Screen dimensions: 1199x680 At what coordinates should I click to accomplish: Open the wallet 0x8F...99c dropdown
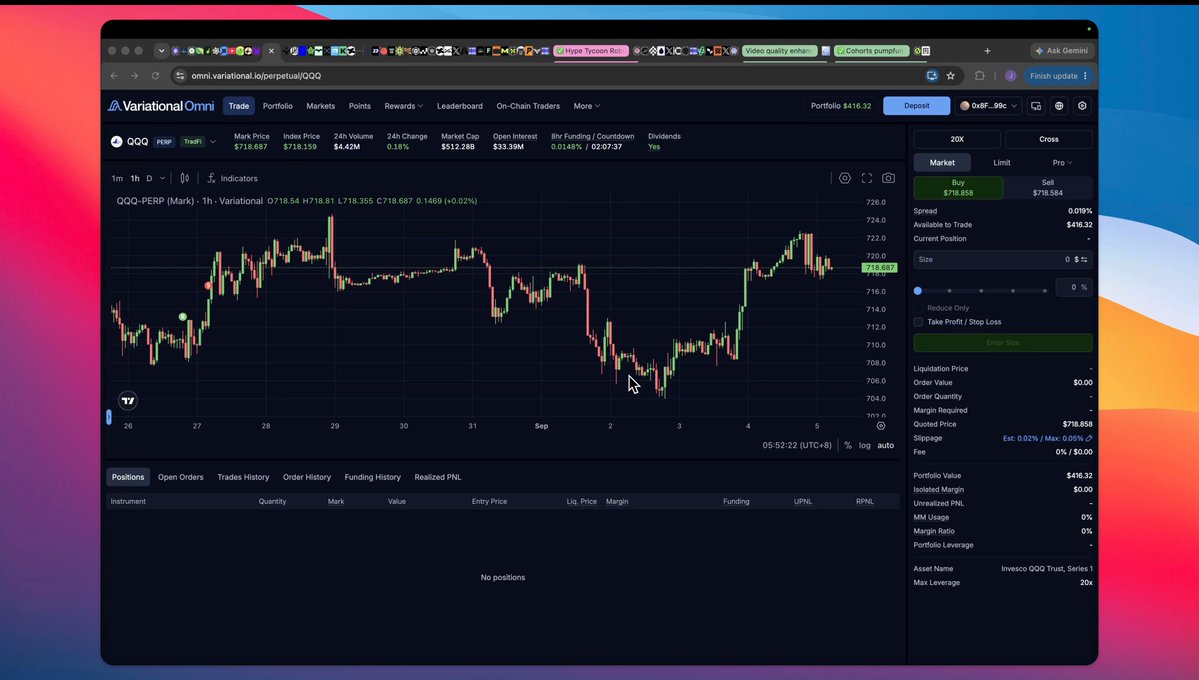[988, 106]
